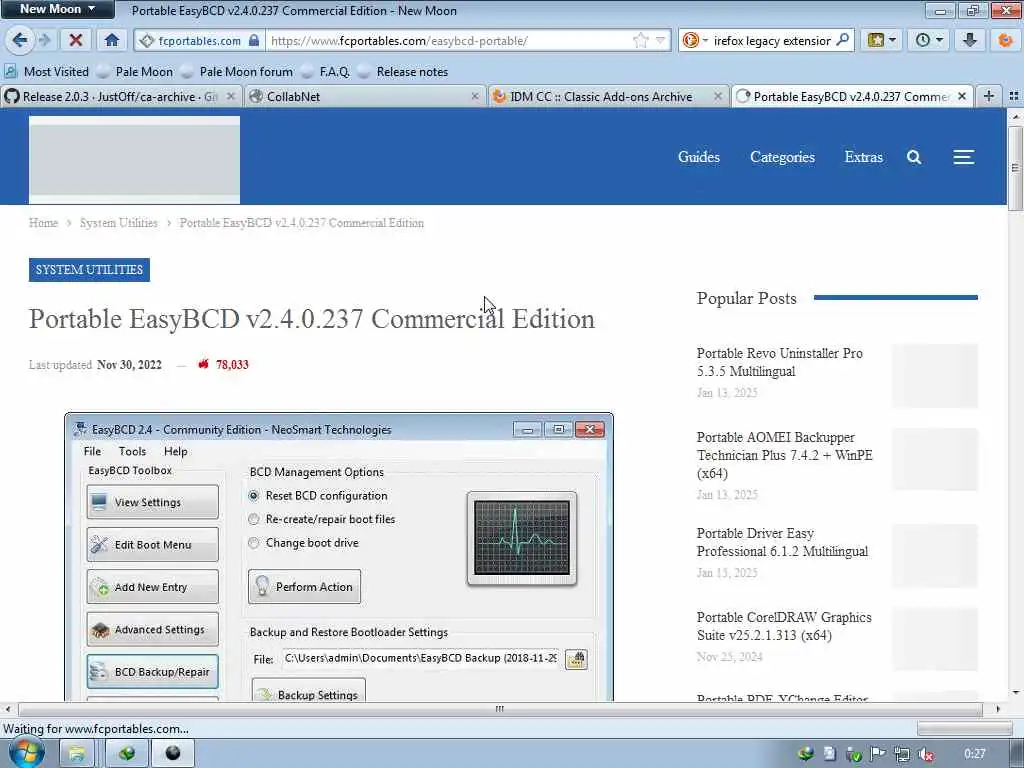Close the CollabNet tab
The height and width of the screenshot is (768, 1024).
475,97
